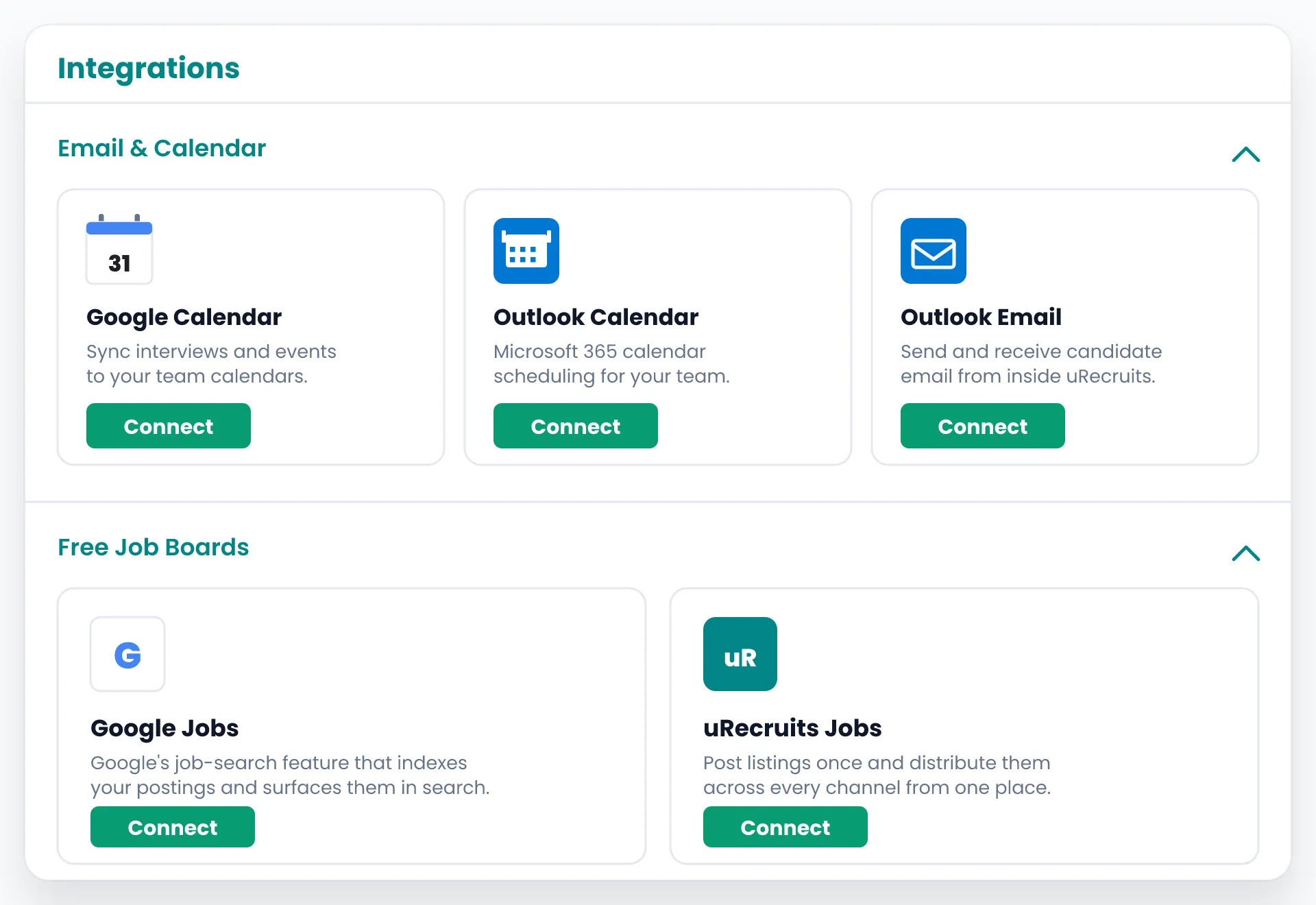Click the Google Jobs G logo
The image size is (1316, 905).
pyautogui.click(x=127, y=654)
